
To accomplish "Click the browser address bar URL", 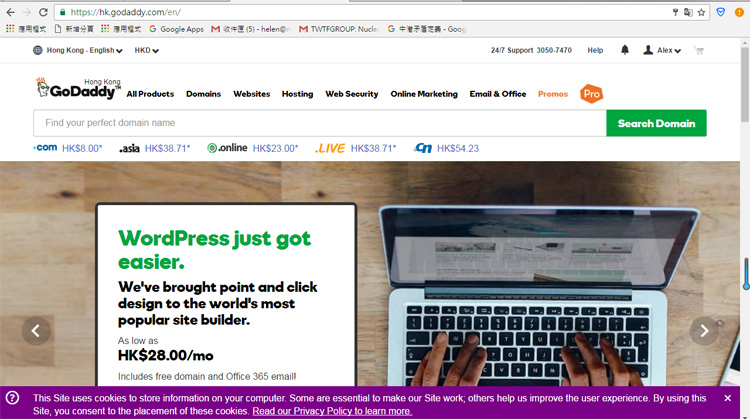I will [126, 12].
